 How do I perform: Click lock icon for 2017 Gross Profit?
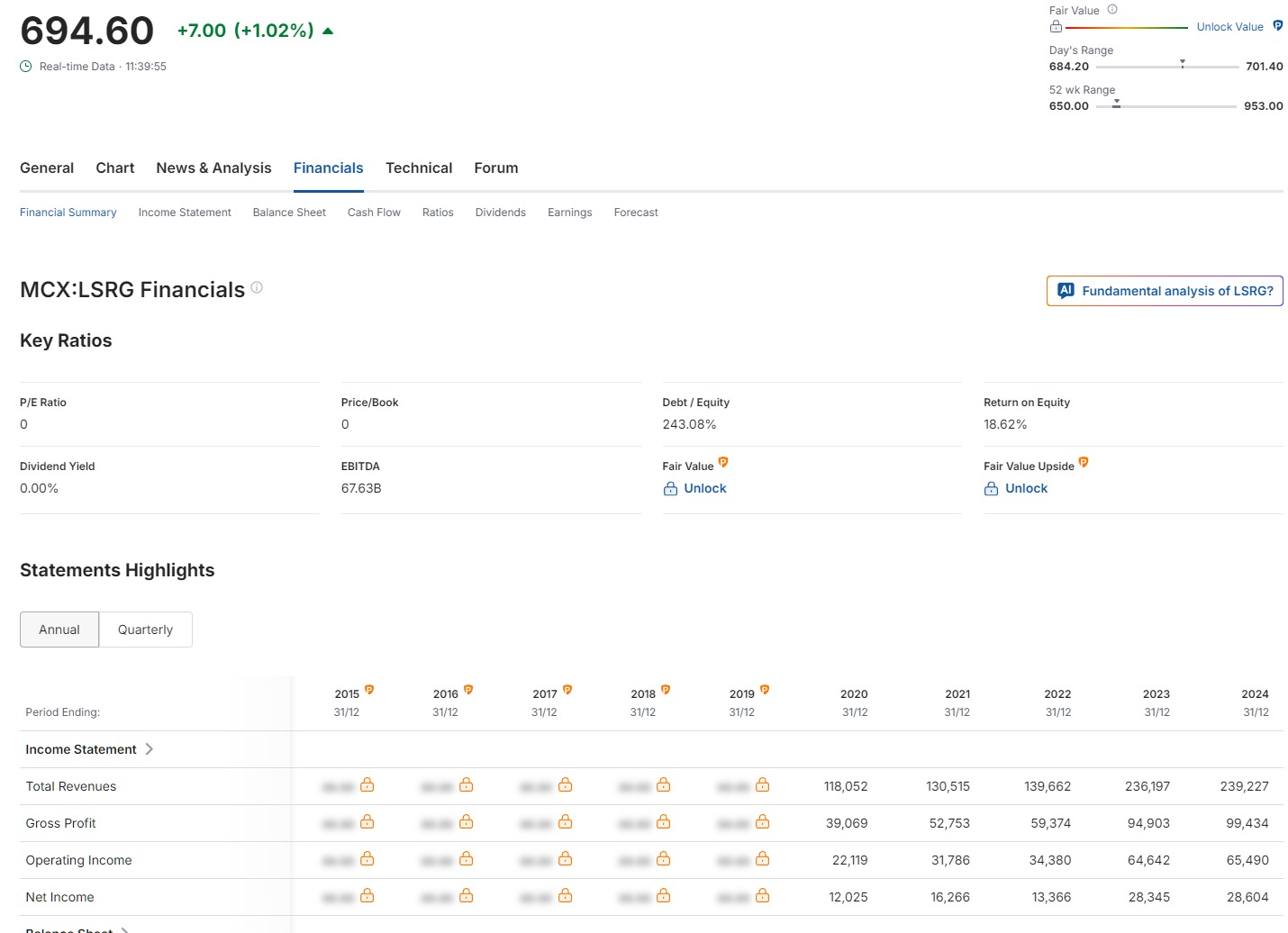point(566,821)
